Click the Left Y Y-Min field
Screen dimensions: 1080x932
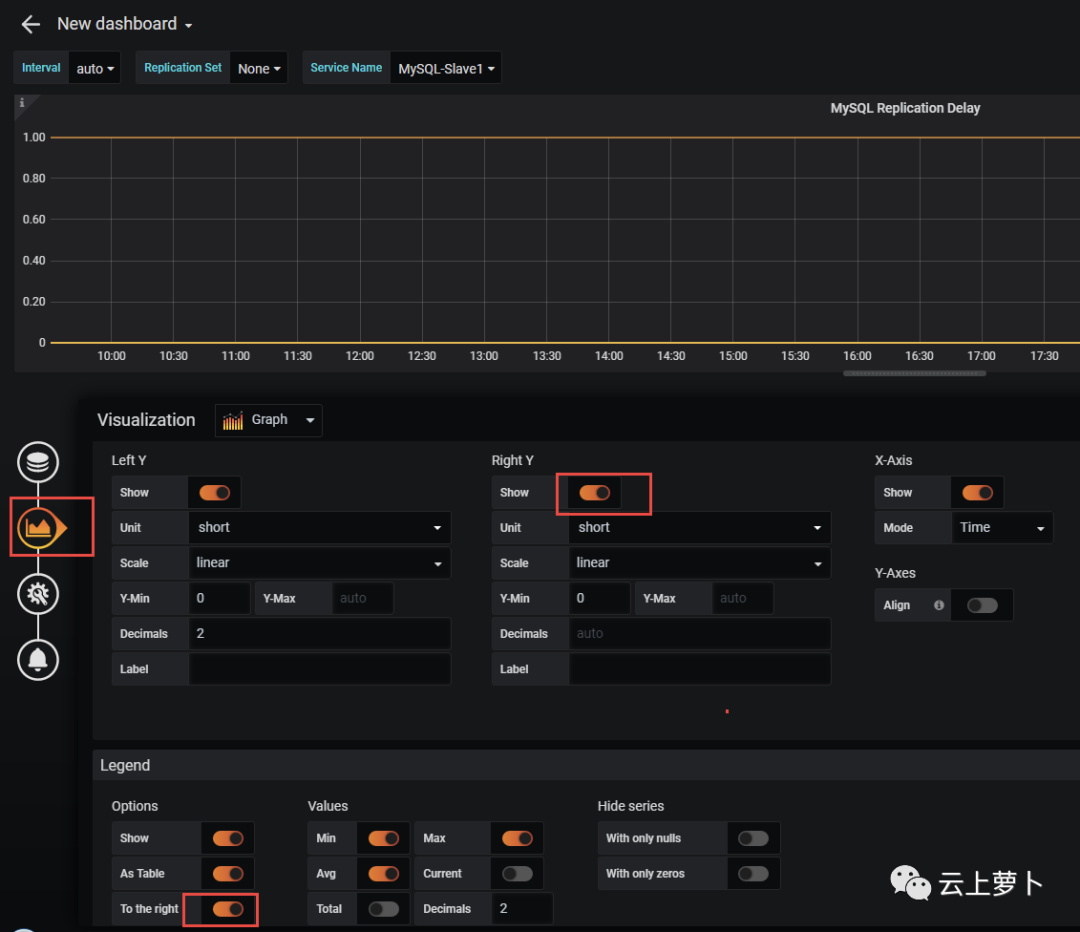pyautogui.click(x=220, y=598)
